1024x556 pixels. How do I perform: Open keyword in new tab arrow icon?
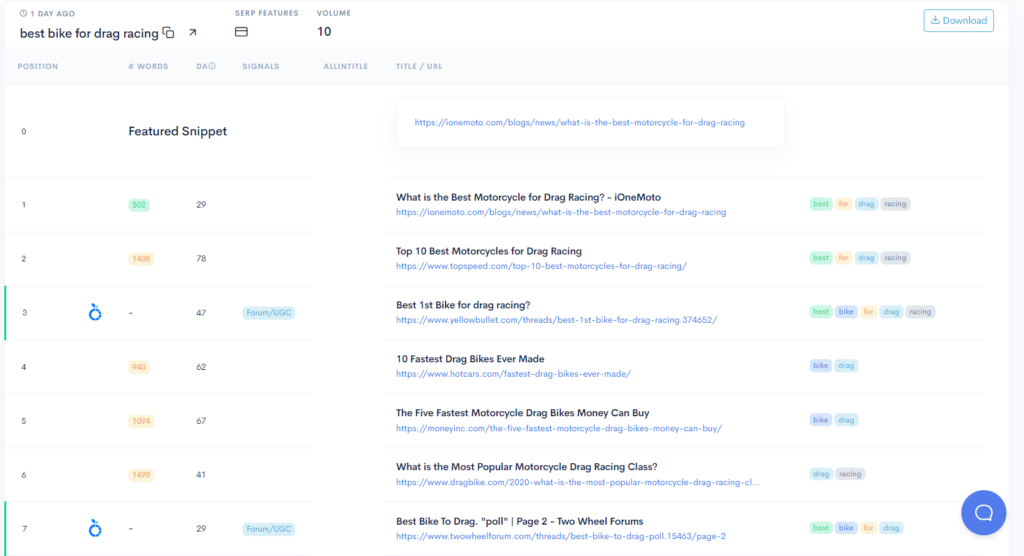(x=193, y=33)
